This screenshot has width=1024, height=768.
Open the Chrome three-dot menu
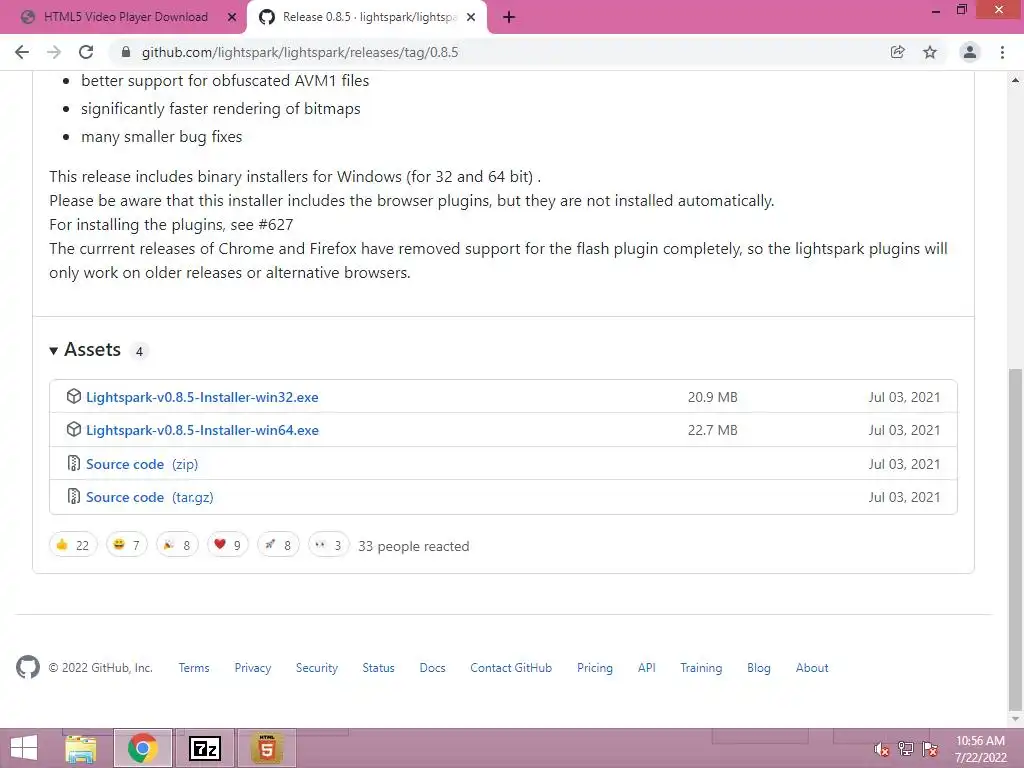[x=1002, y=52]
